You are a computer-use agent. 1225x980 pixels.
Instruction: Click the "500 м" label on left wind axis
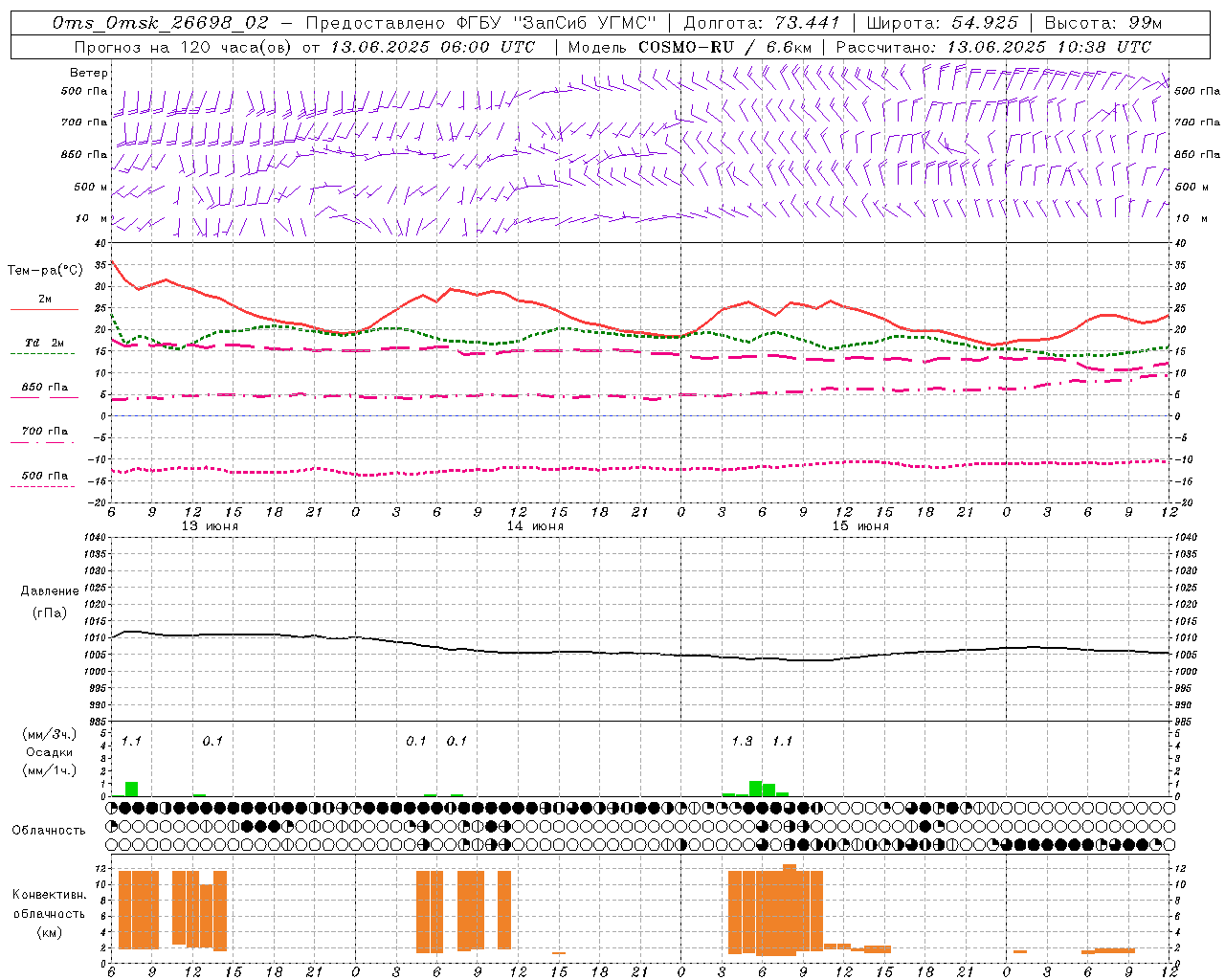91,188
